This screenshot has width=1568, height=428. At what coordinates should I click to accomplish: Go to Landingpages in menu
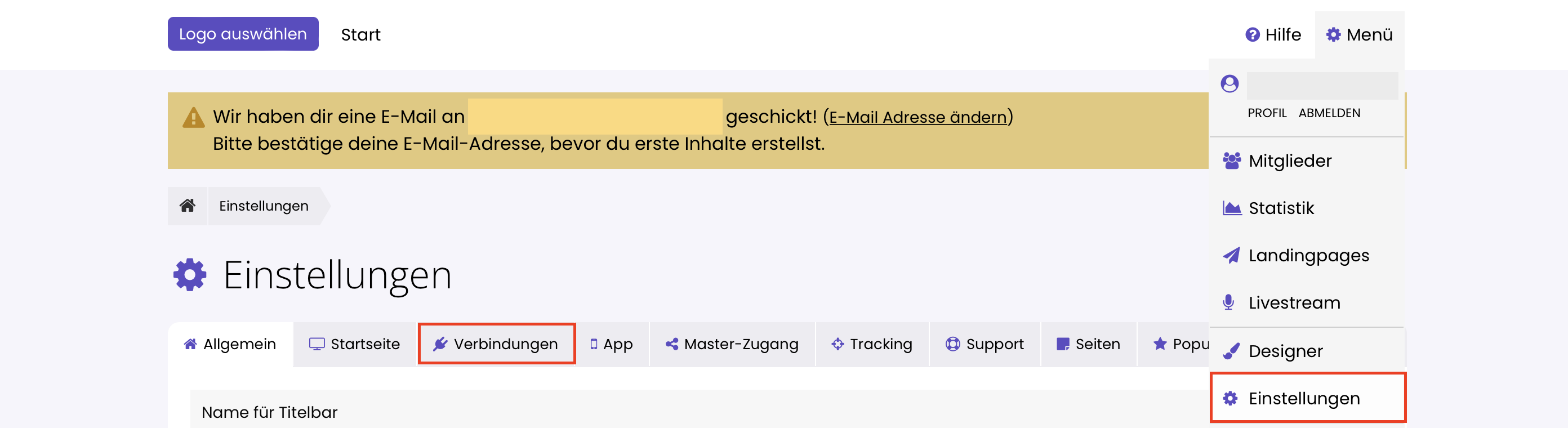[1308, 256]
